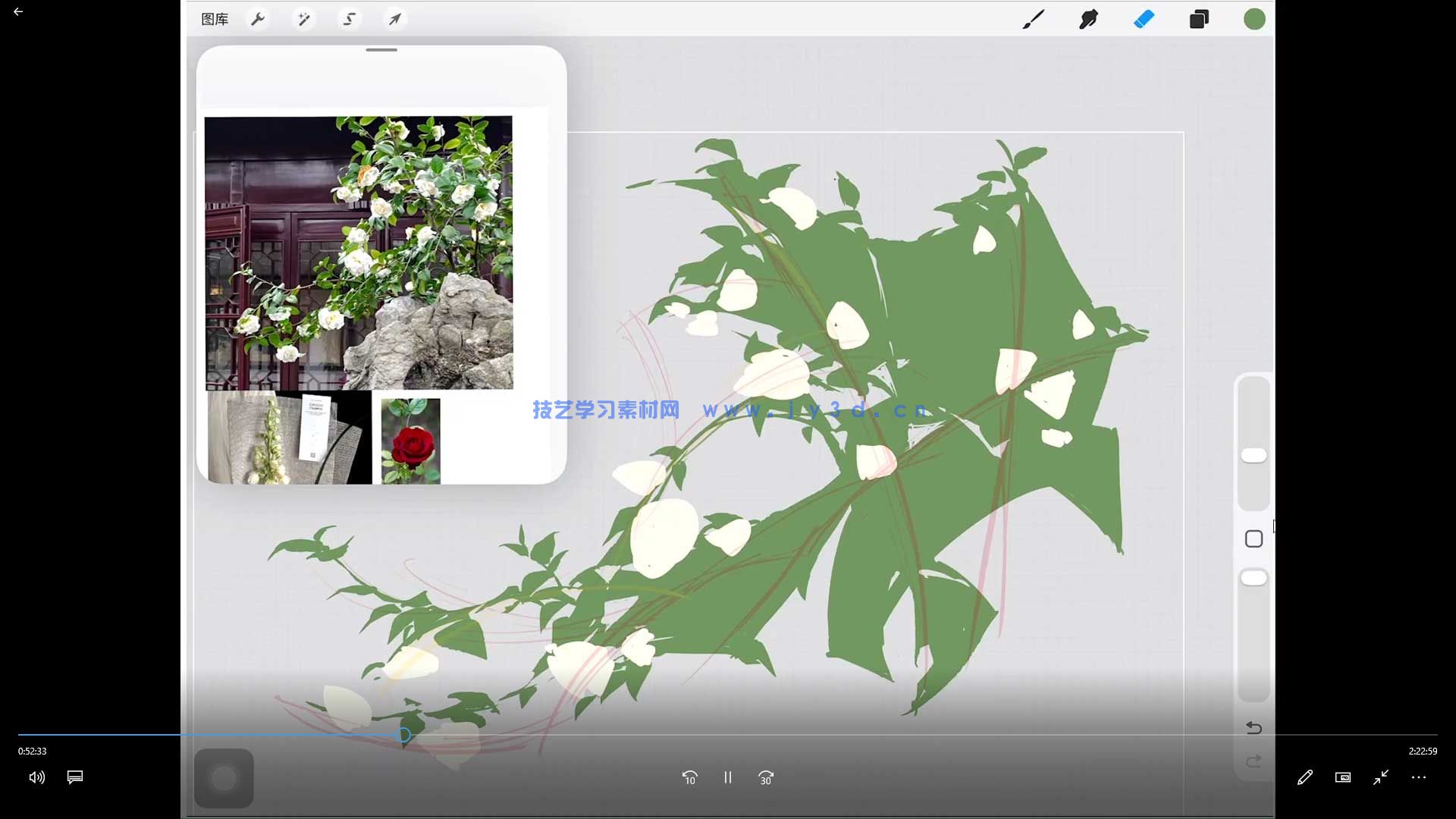Image resolution: width=1456 pixels, height=819 pixels.
Task: Go back with the top-left arrow
Action: (18, 11)
